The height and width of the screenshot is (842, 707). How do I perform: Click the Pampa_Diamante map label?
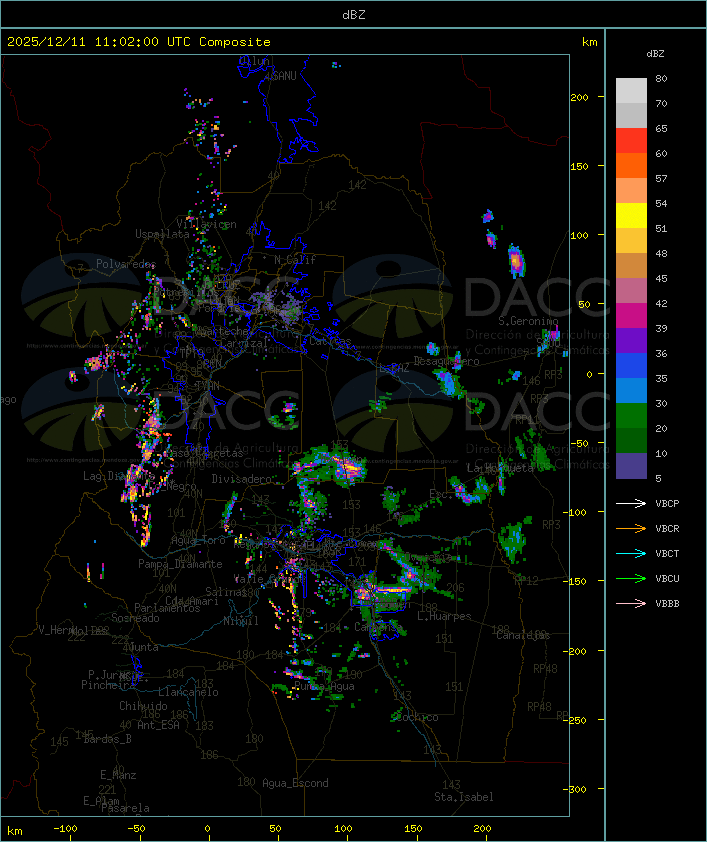click(180, 563)
